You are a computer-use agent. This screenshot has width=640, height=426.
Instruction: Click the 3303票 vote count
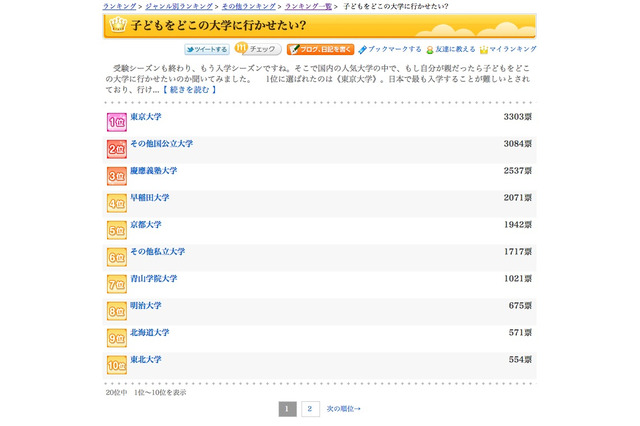[x=518, y=117]
